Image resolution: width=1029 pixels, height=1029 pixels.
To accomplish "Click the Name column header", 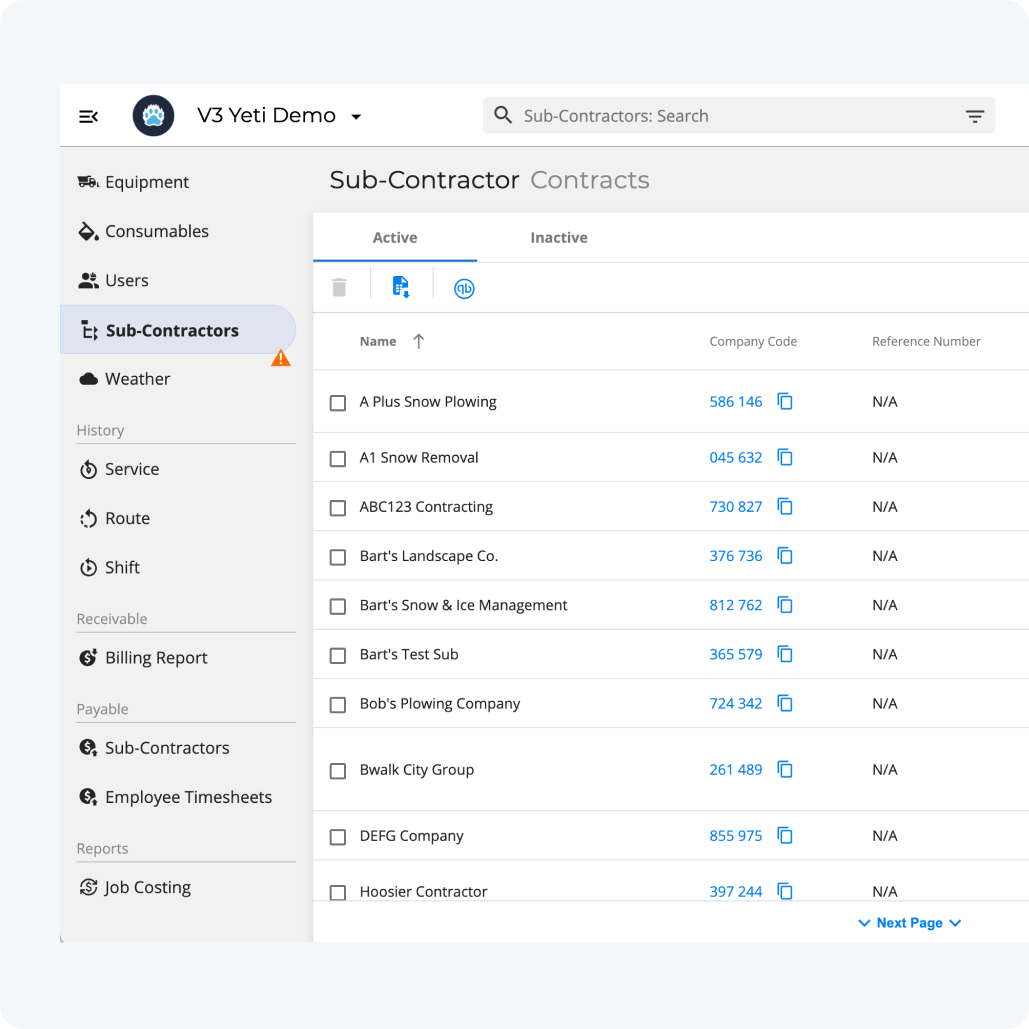I will [378, 341].
